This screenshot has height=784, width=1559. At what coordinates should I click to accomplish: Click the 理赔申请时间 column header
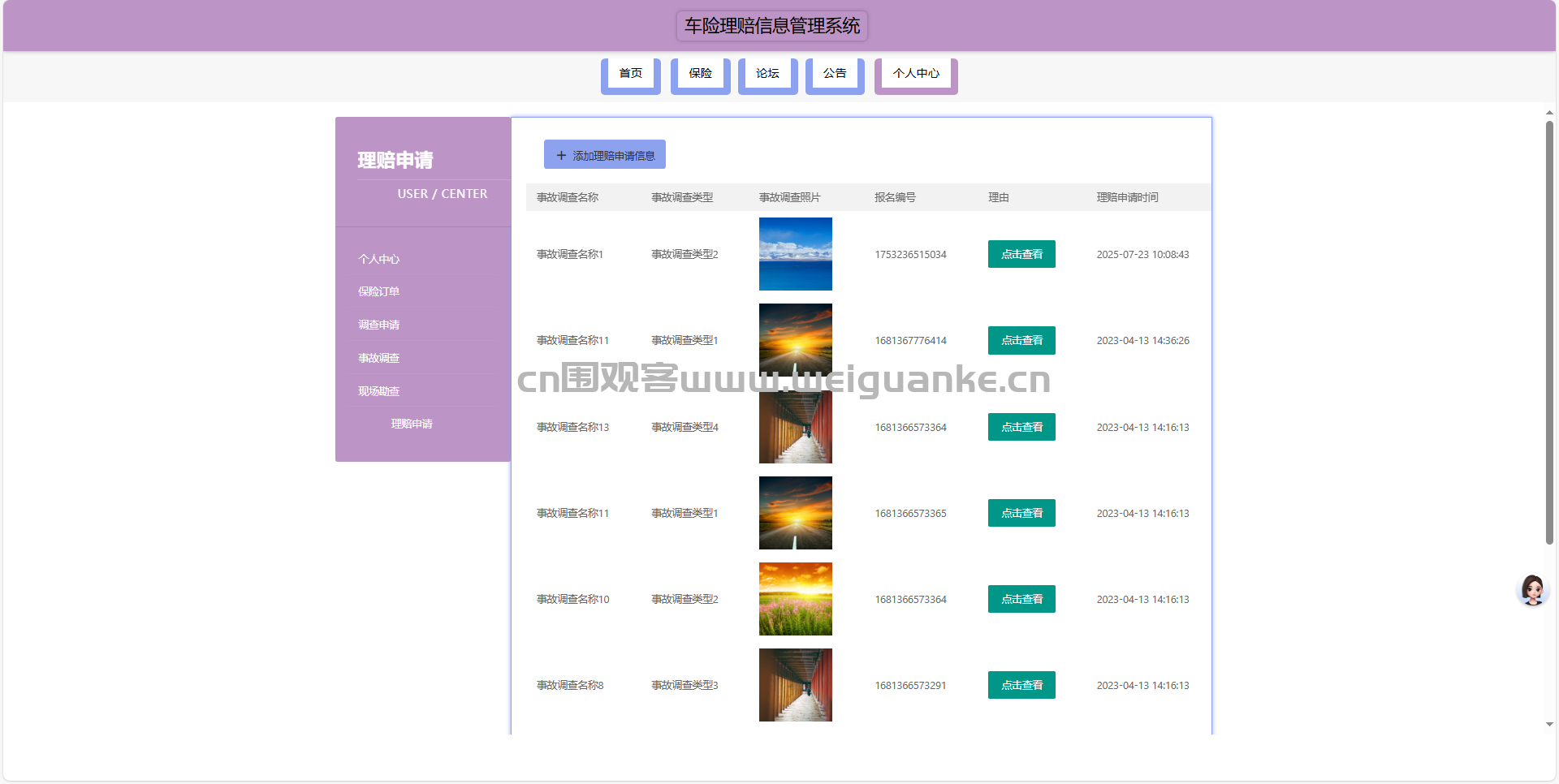tap(1128, 197)
